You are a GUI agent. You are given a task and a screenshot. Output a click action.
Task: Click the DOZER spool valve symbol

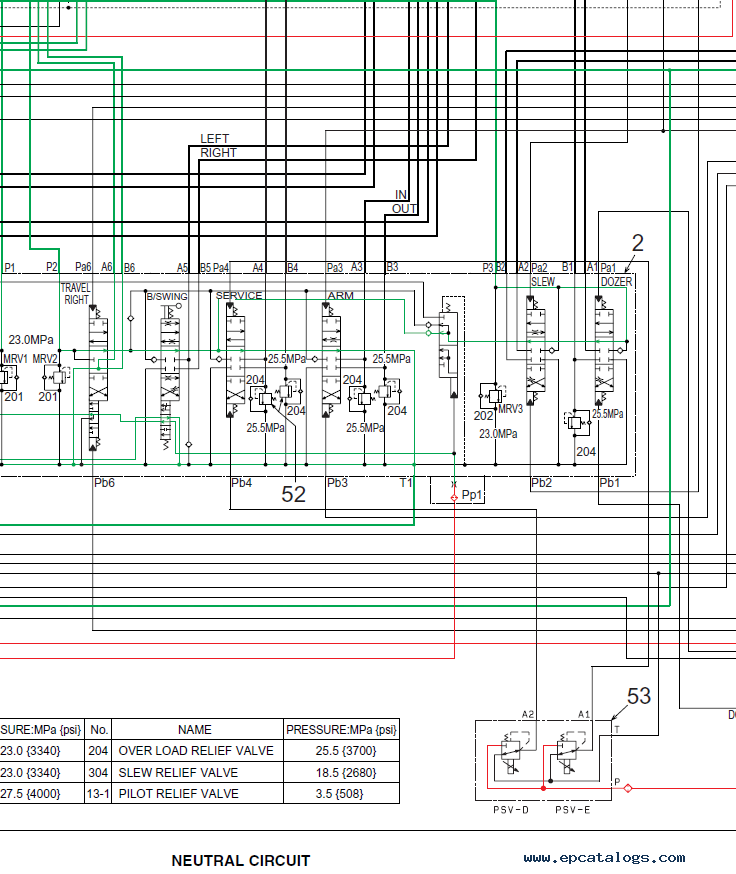604,350
